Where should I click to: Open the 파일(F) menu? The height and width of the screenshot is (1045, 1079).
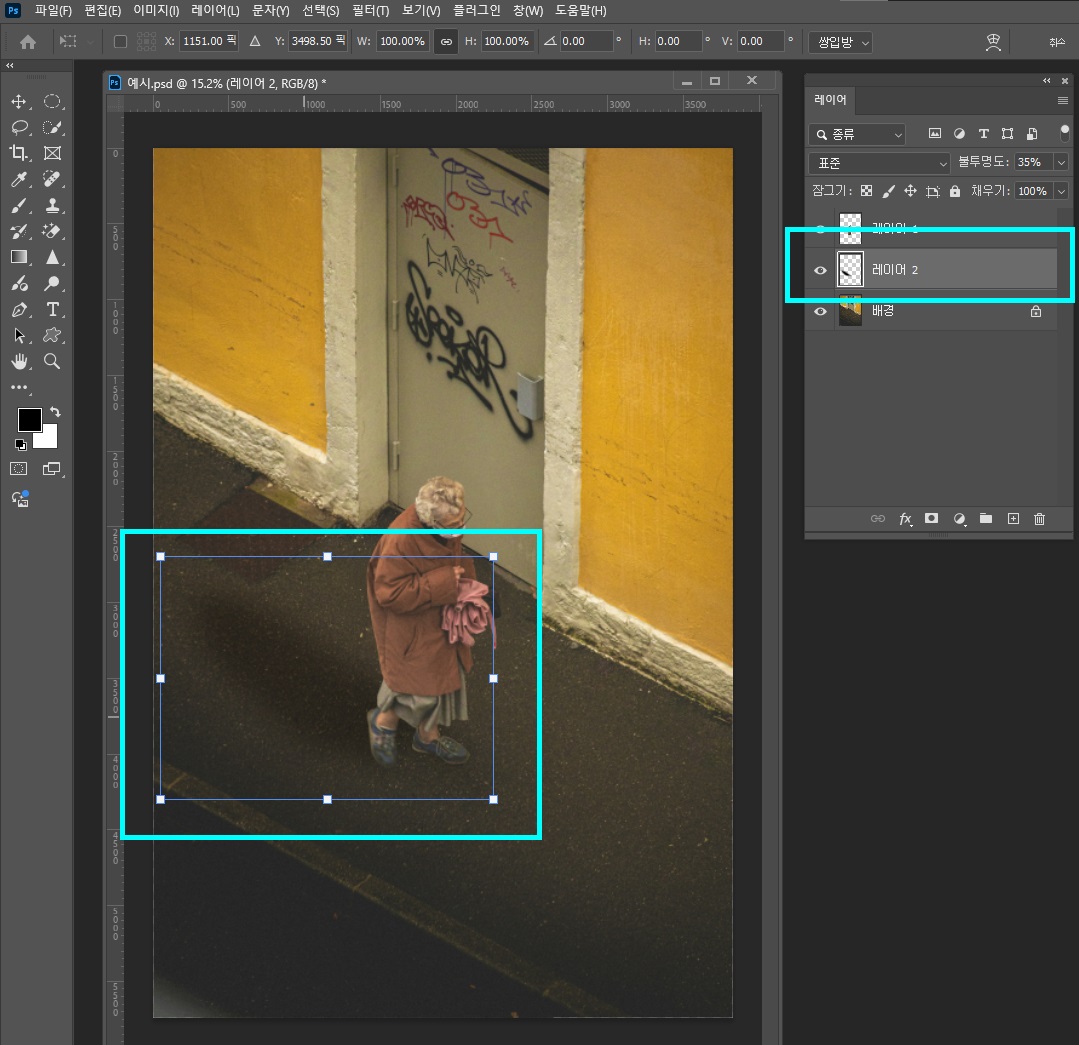53,10
